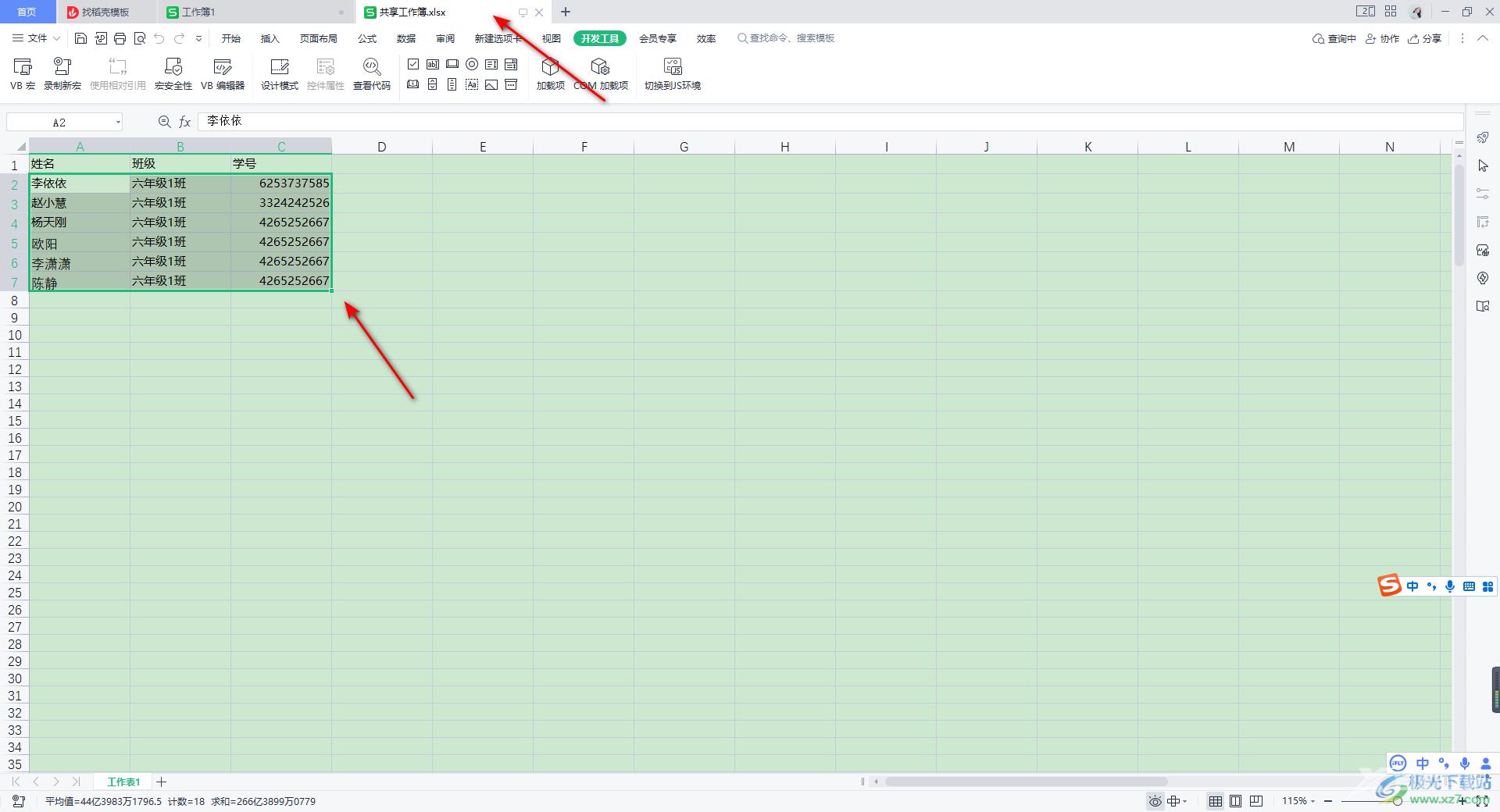Switch using 切换到JS环境 button

click(673, 74)
